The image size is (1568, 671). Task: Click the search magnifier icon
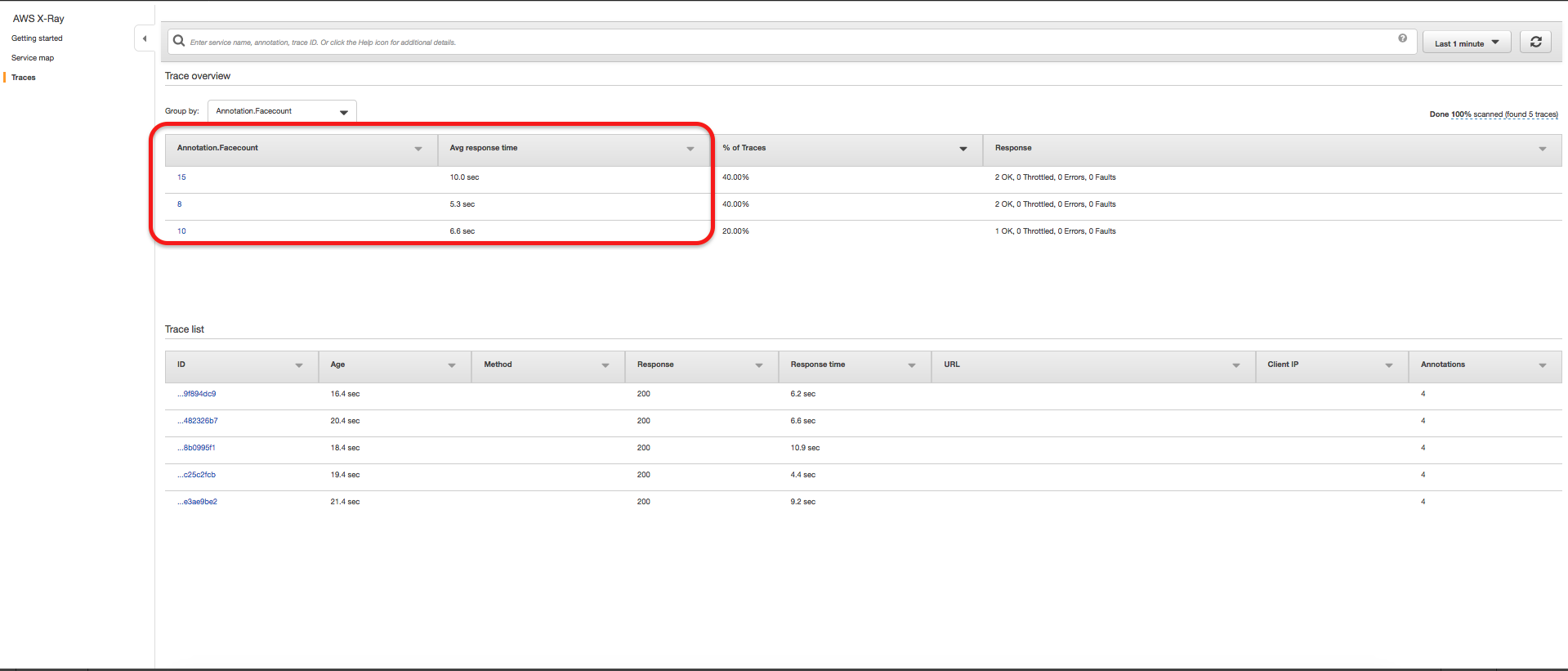pos(179,42)
